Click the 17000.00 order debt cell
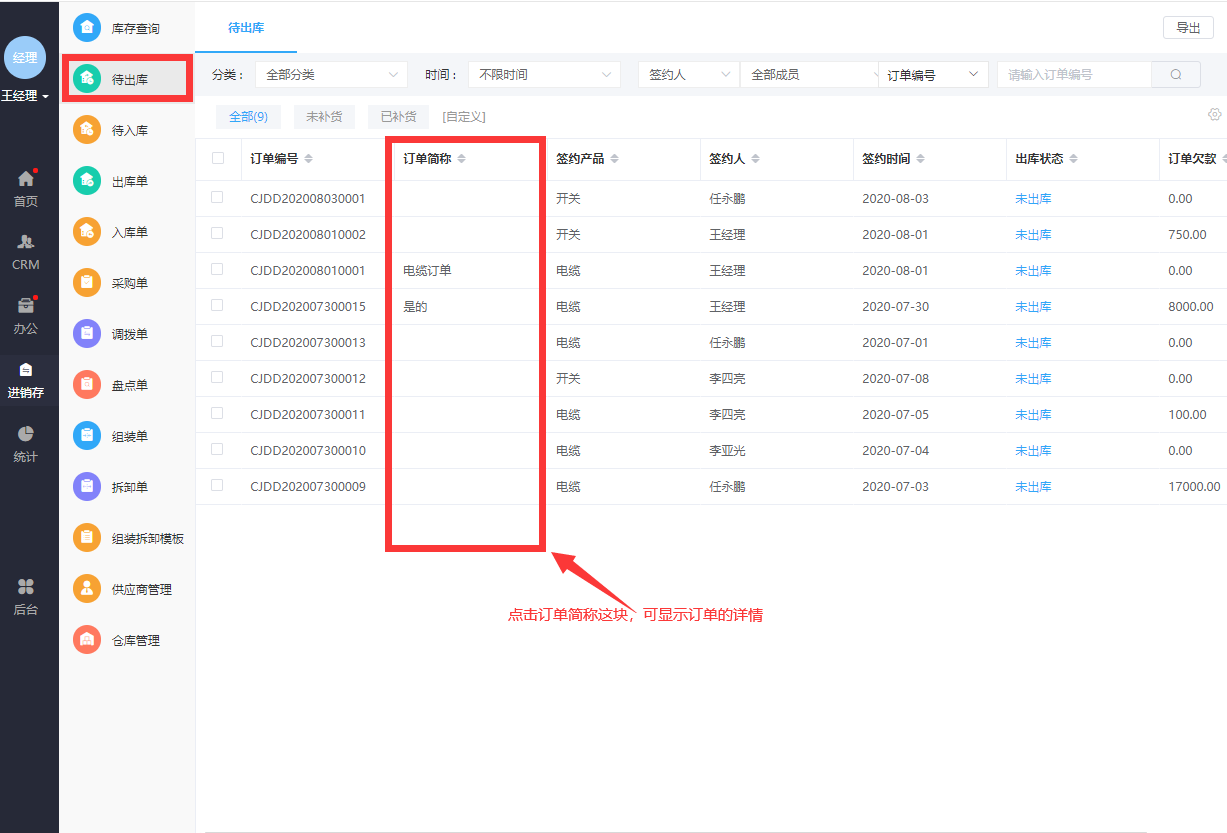 tap(1194, 486)
